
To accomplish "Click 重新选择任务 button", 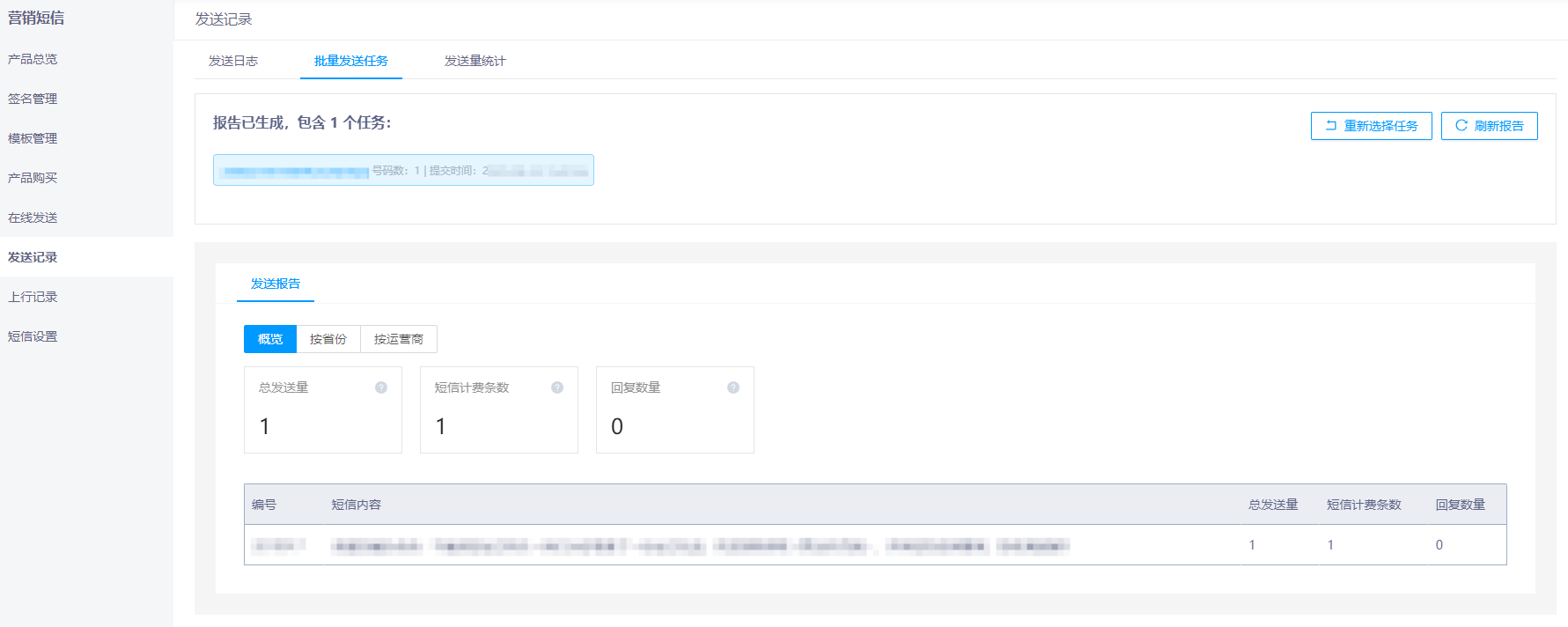I will coord(1371,126).
